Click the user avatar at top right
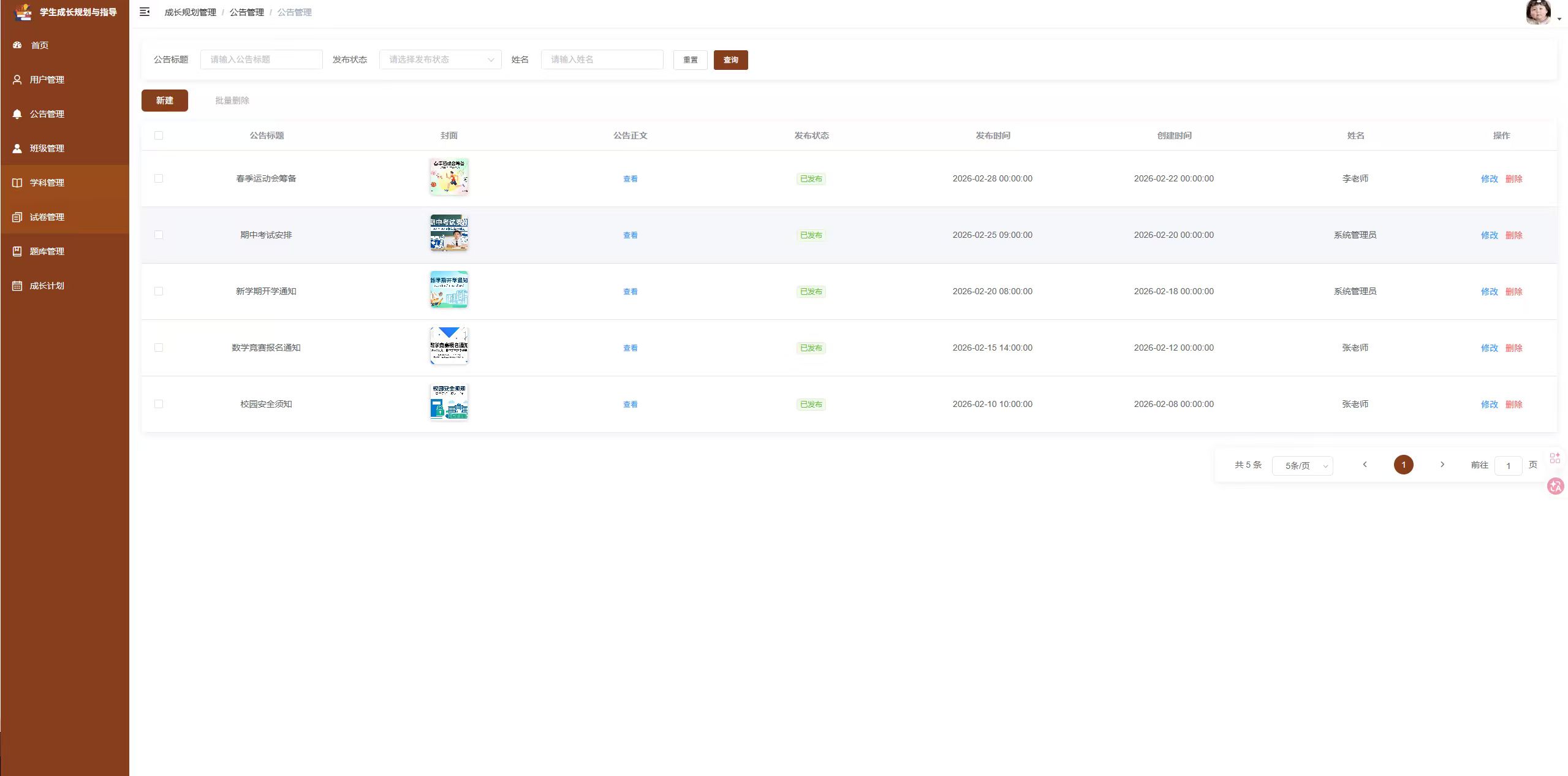The width and height of the screenshot is (1568, 776). click(1538, 12)
